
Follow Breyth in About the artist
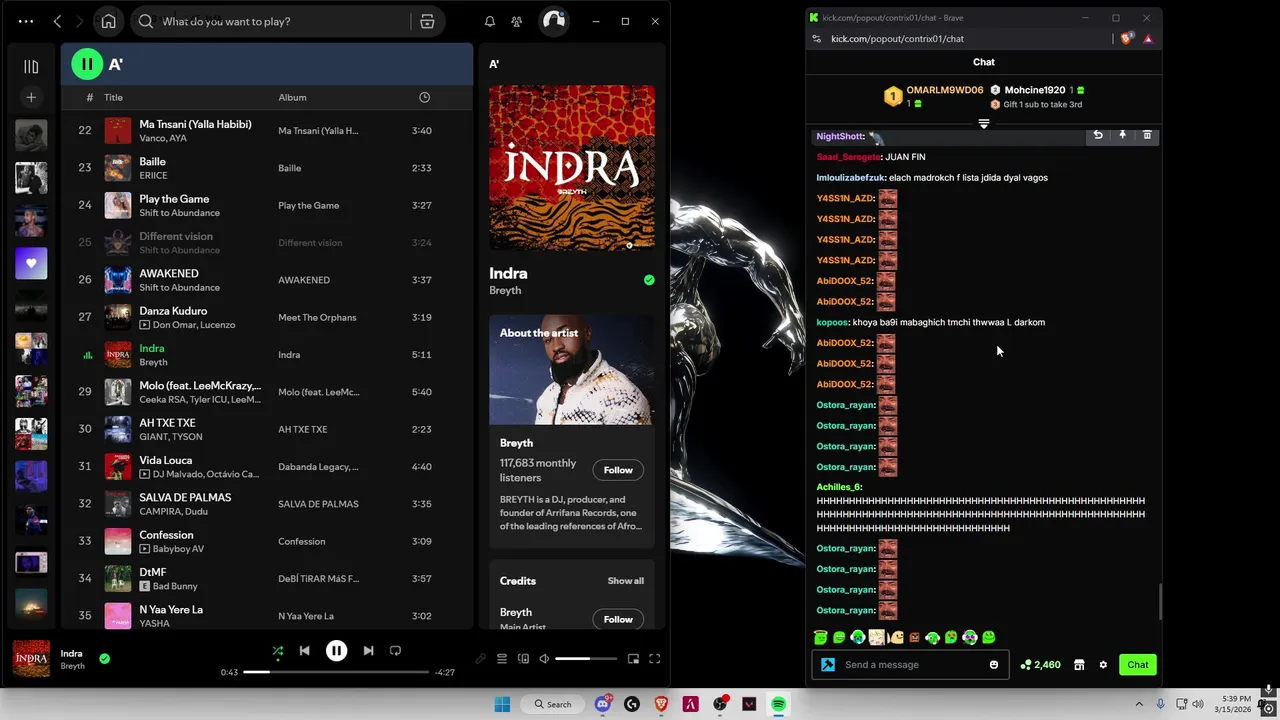pos(618,470)
